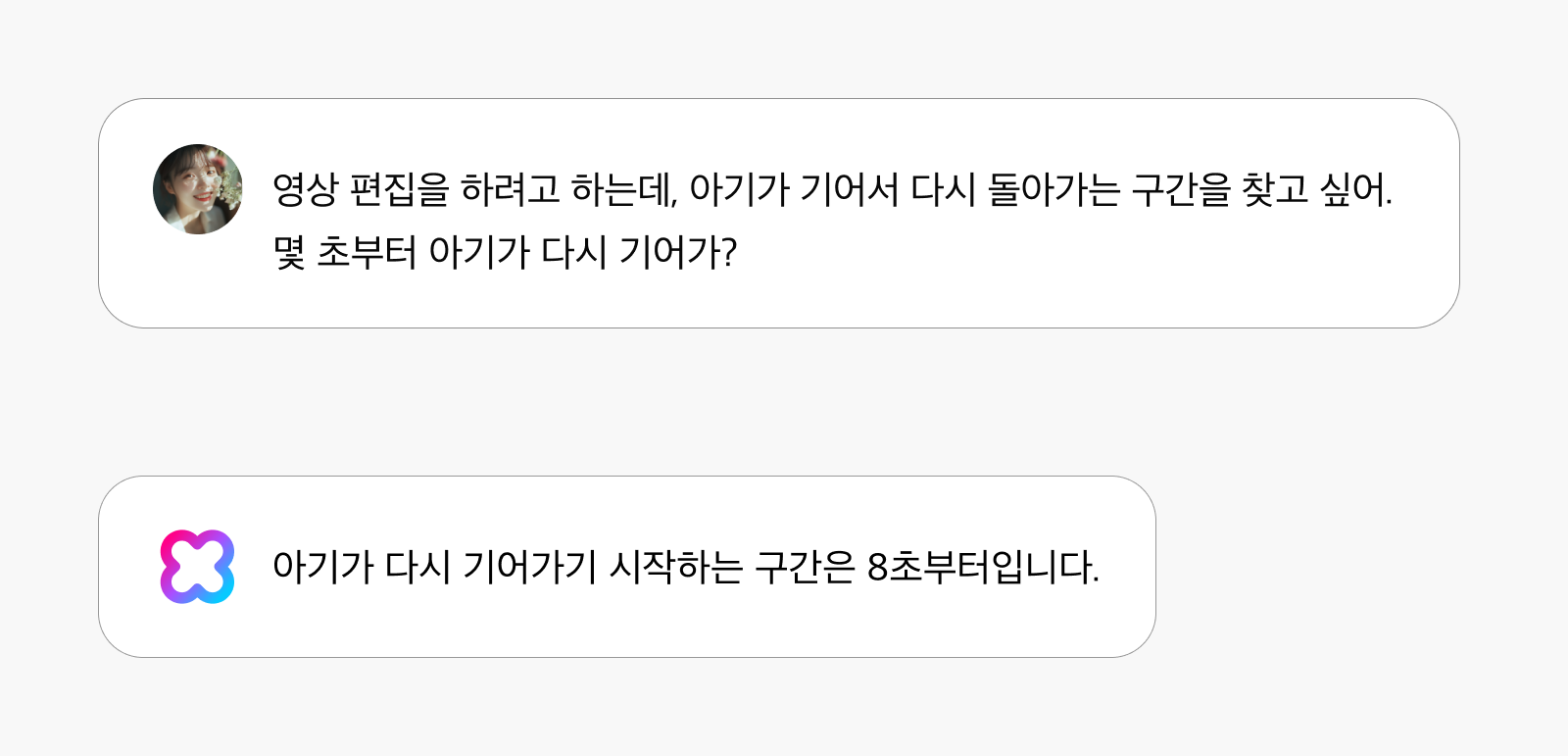Click 초부터 in the user's question line
Screen dimensions: 1568x756
tap(367, 253)
